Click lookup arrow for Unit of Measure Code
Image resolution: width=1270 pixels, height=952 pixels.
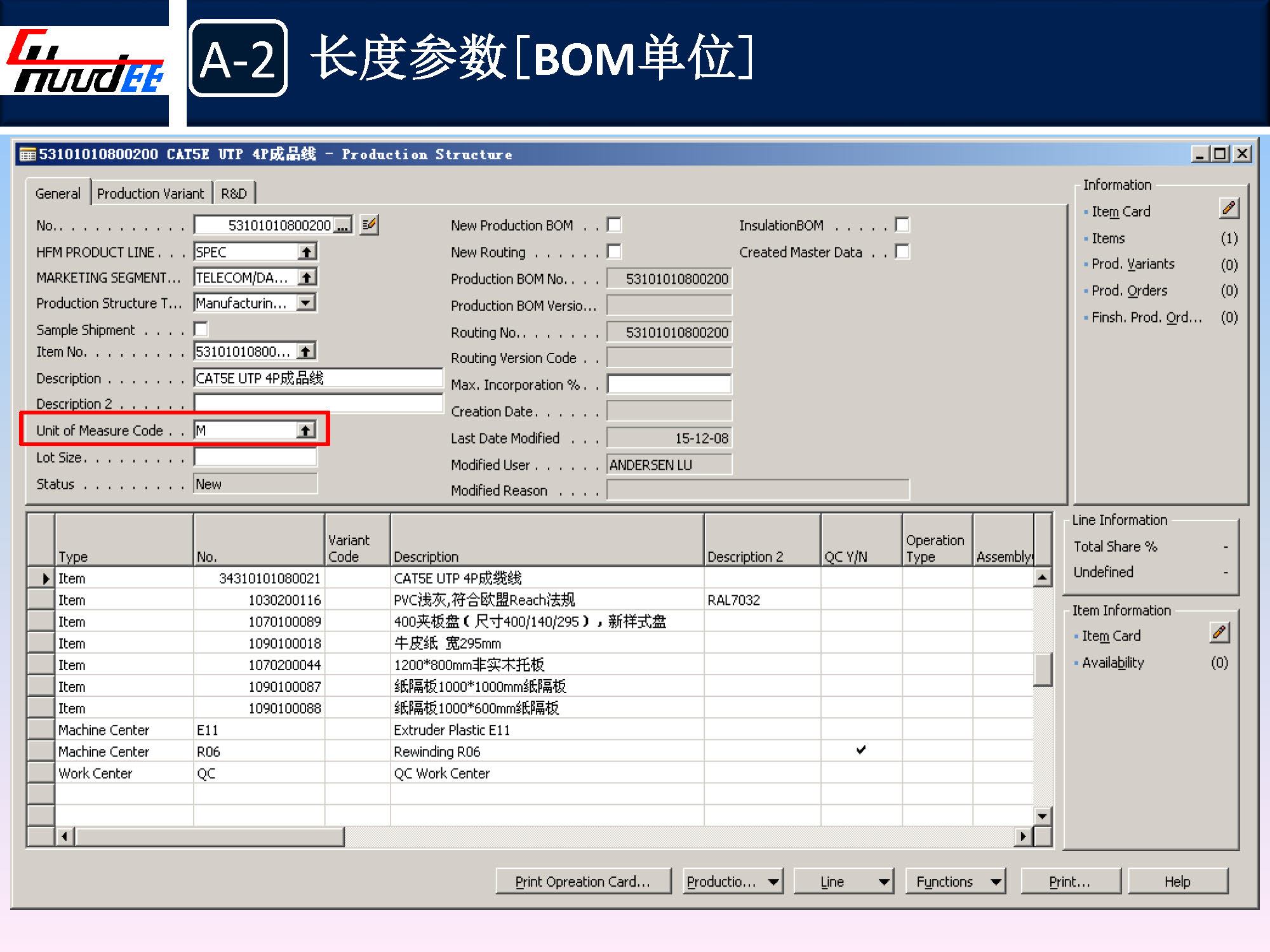click(x=305, y=430)
